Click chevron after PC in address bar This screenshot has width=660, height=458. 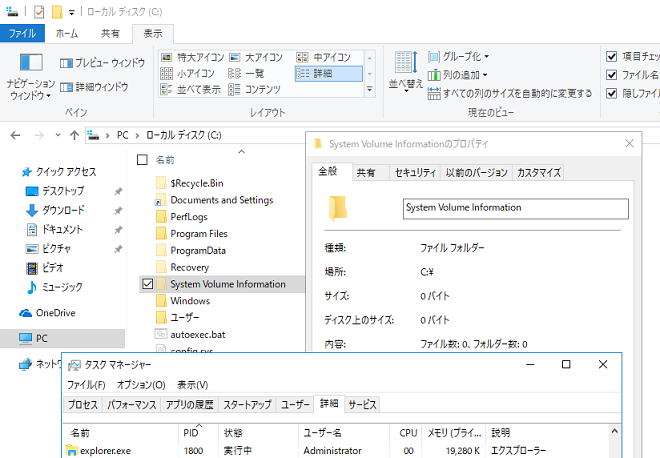137,136
